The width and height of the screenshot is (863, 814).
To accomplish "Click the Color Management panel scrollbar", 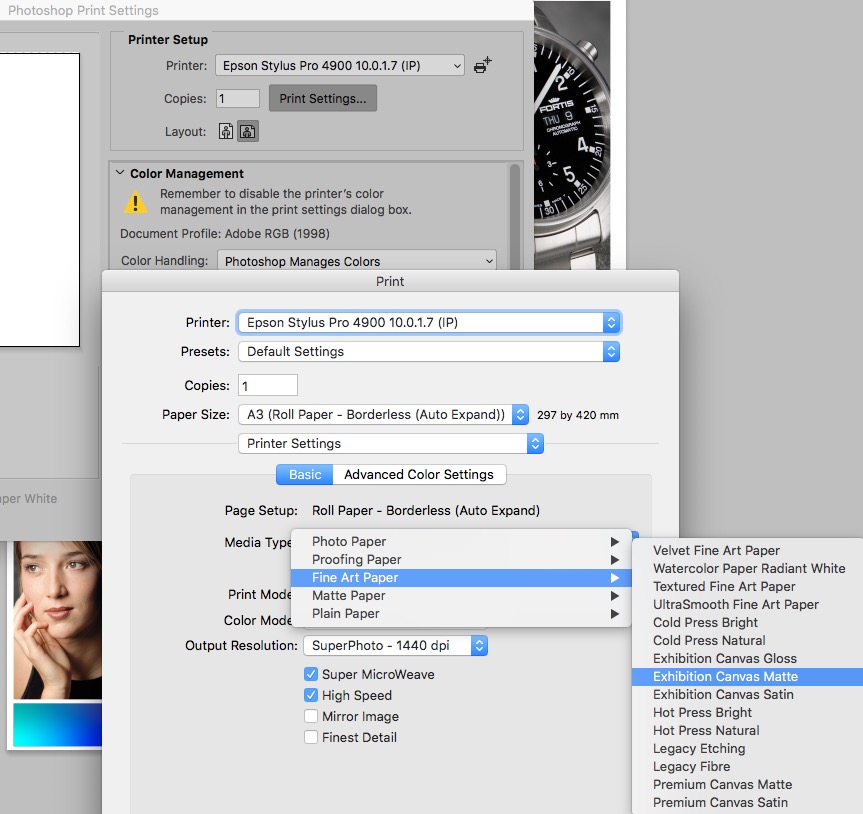I will [515, 216].
